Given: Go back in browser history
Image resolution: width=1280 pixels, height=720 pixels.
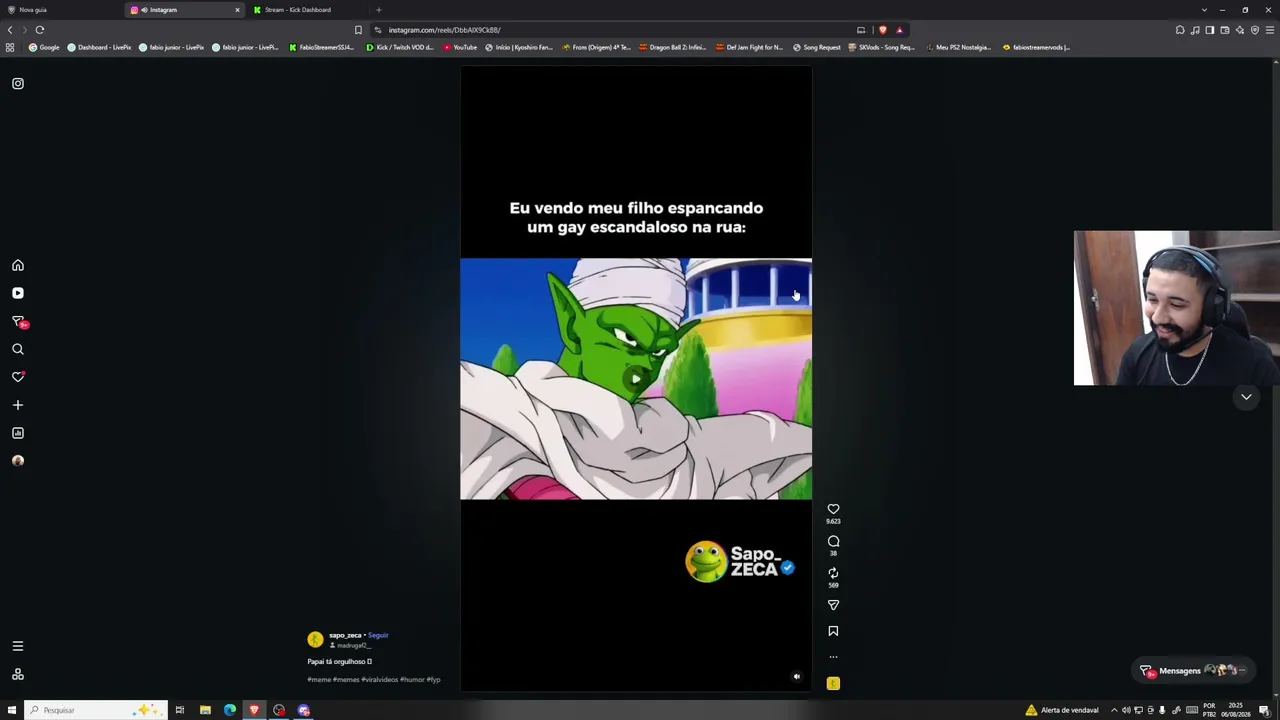Looking at the screenshot, I should tap(10, 30).
